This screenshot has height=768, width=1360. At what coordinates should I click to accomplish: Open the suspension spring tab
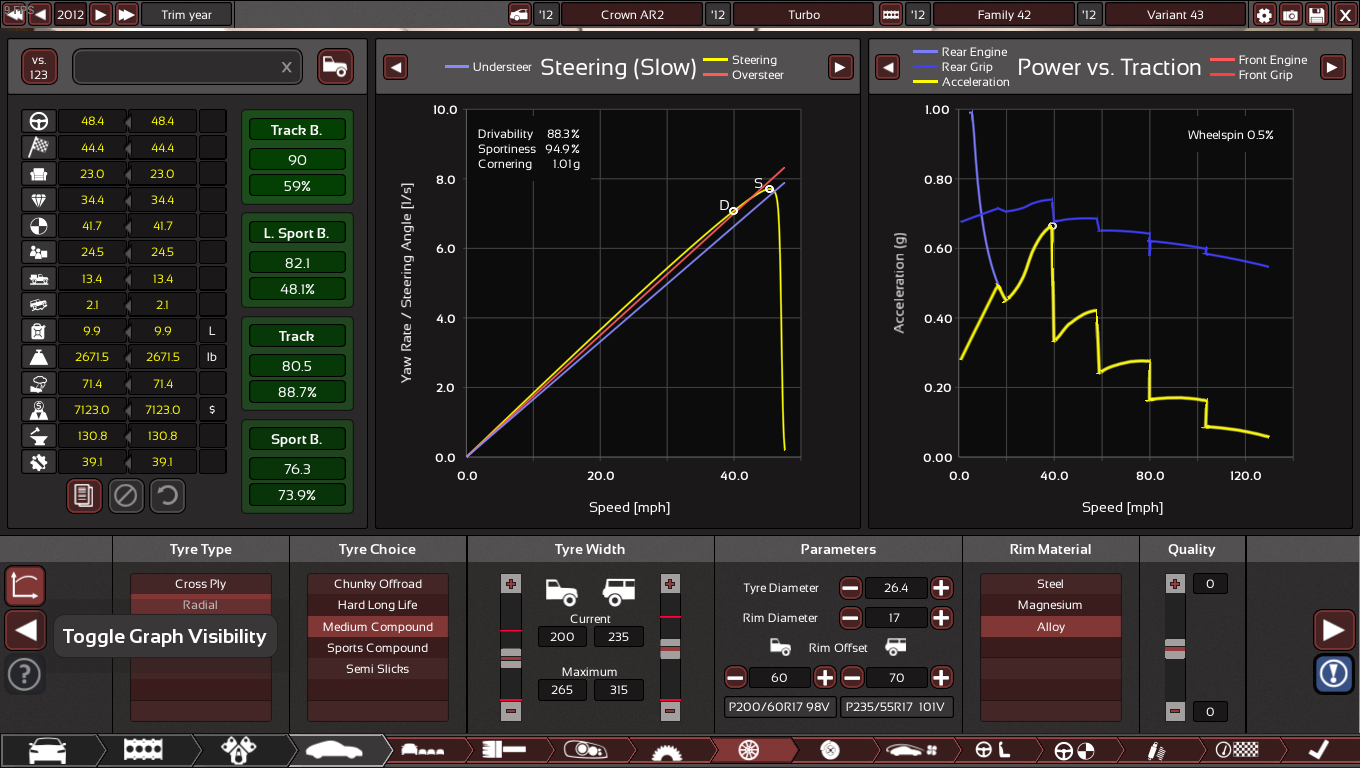[1159, 751]
